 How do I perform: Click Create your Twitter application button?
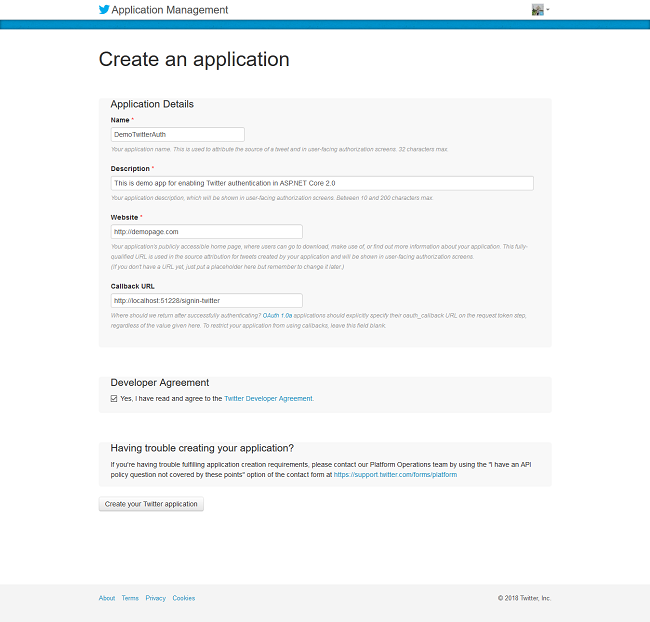[151, 504]
